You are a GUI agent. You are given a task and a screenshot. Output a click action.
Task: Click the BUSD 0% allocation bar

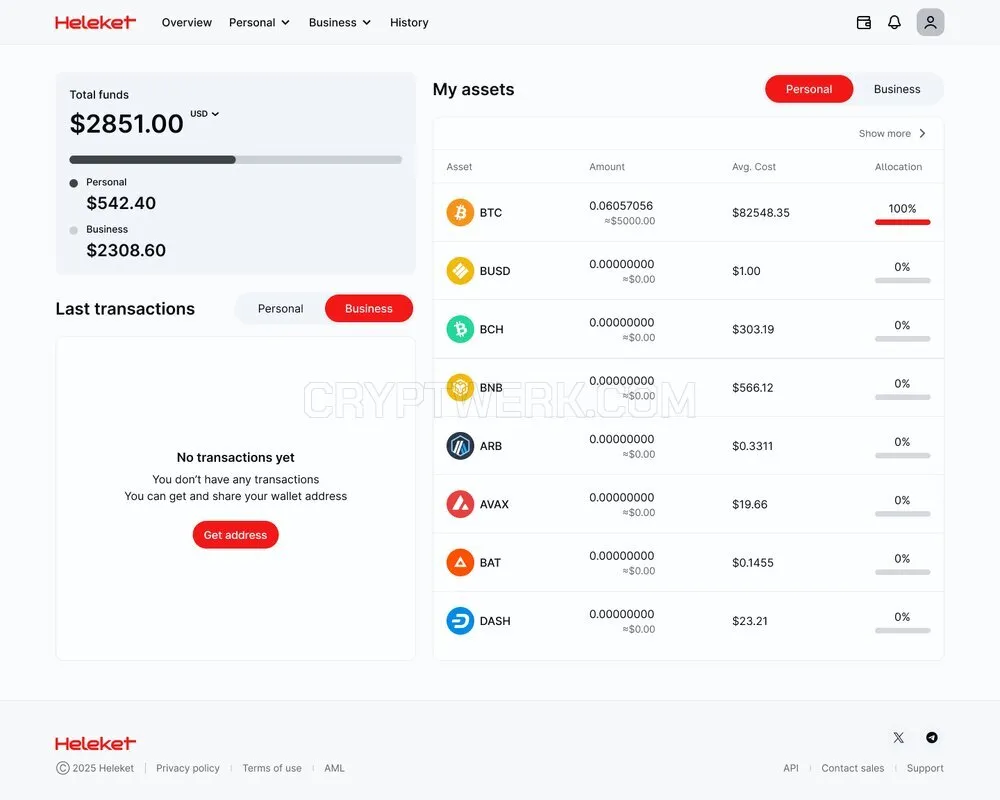click(x=902, y=281)
